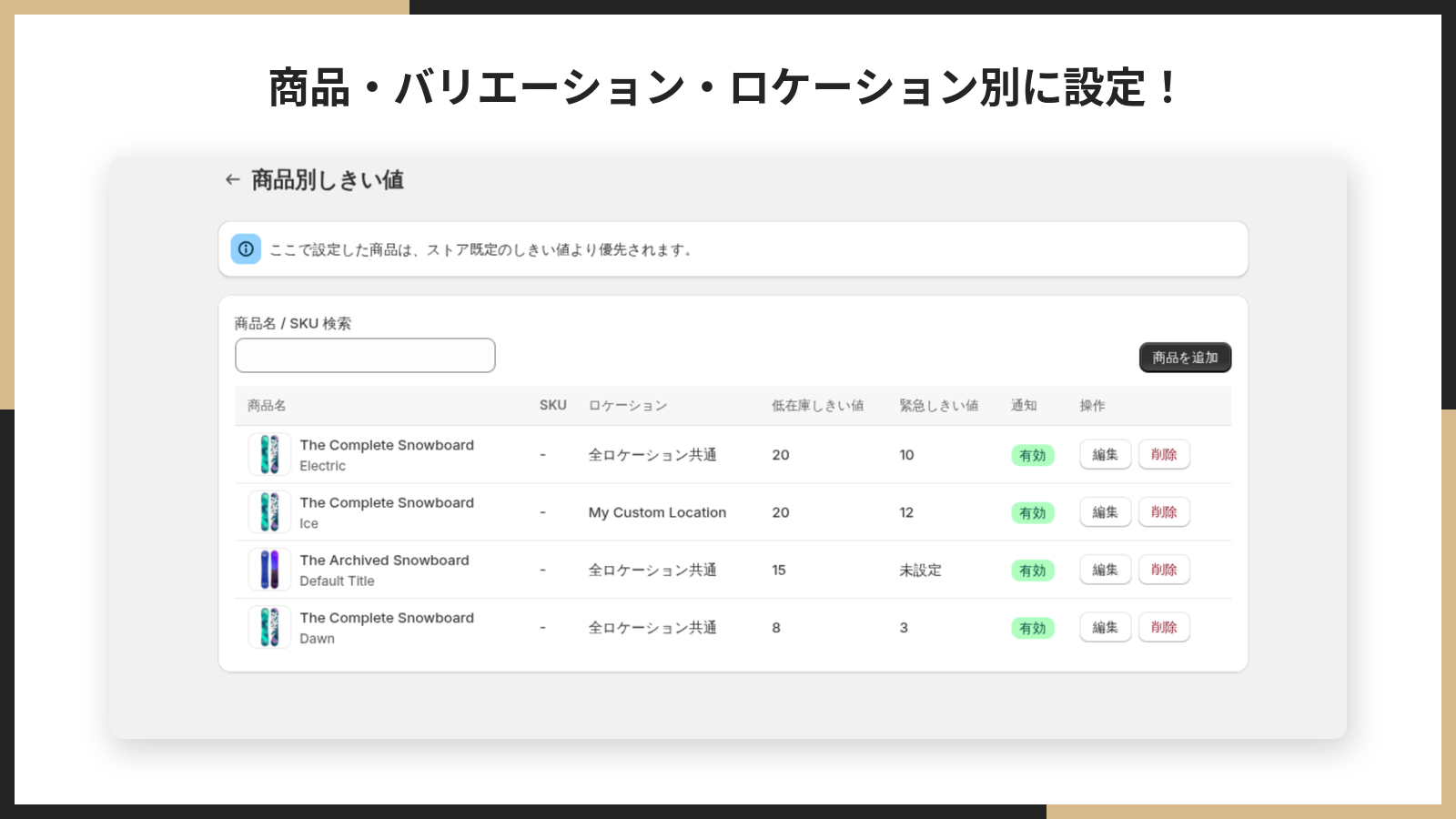Edit the Dawn snowboard row

click(x=1105, y=627)
